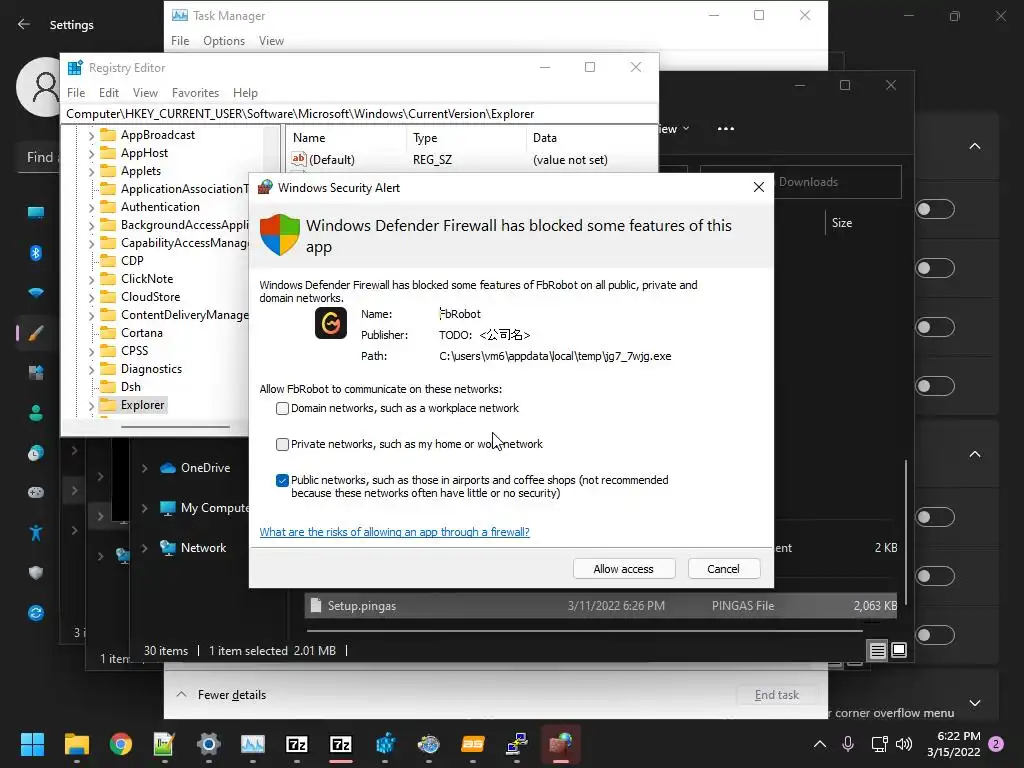
Task: Click the microphone icon in system tray
Action: (x=848, y=744)
